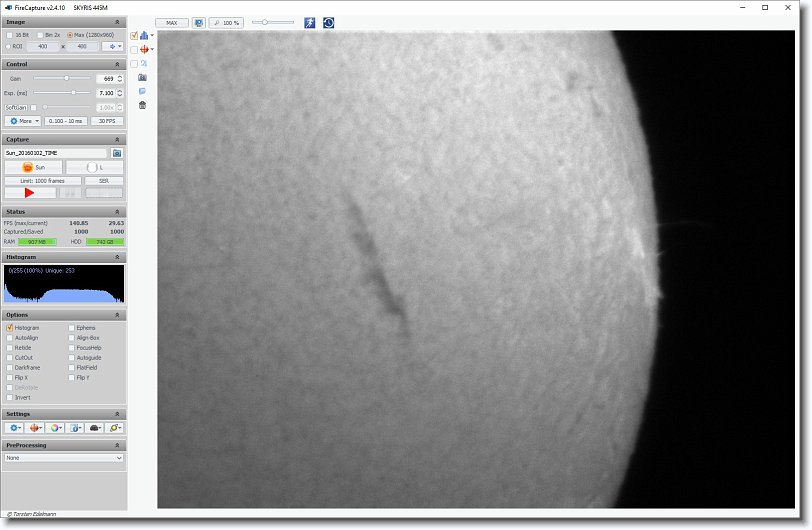
Task: Open the reticle settings icon in Settings panel
Action: click(35, 428)
